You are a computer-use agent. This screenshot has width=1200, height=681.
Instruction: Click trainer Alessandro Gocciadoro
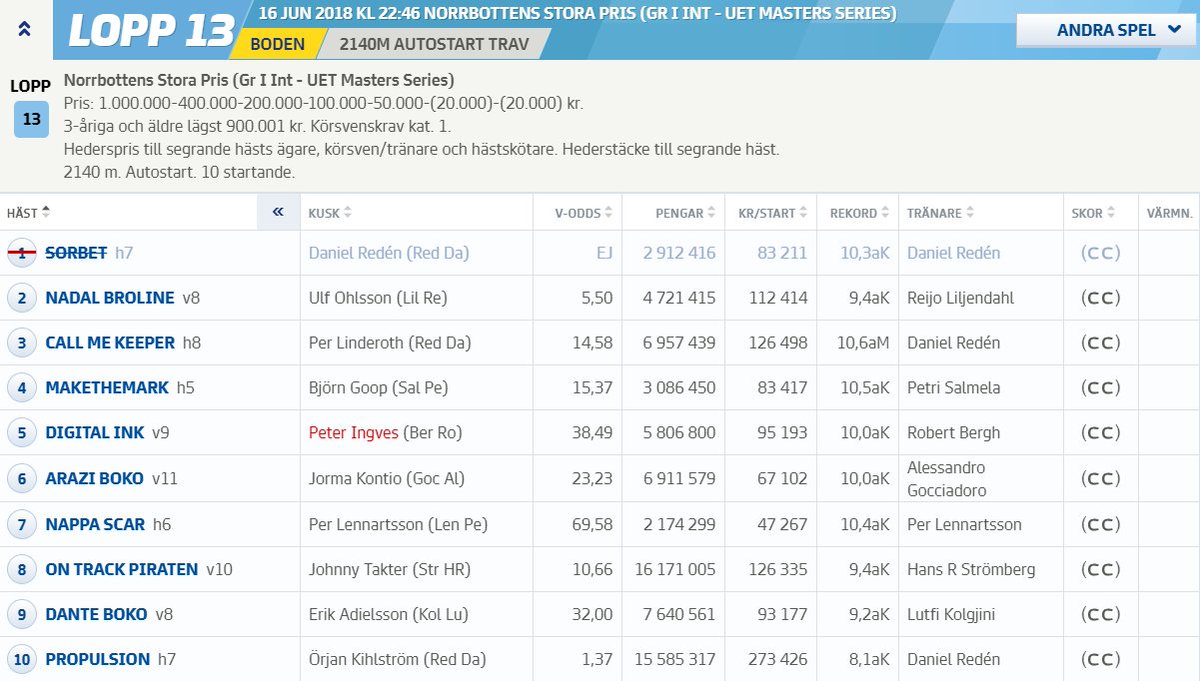[947, 479]
